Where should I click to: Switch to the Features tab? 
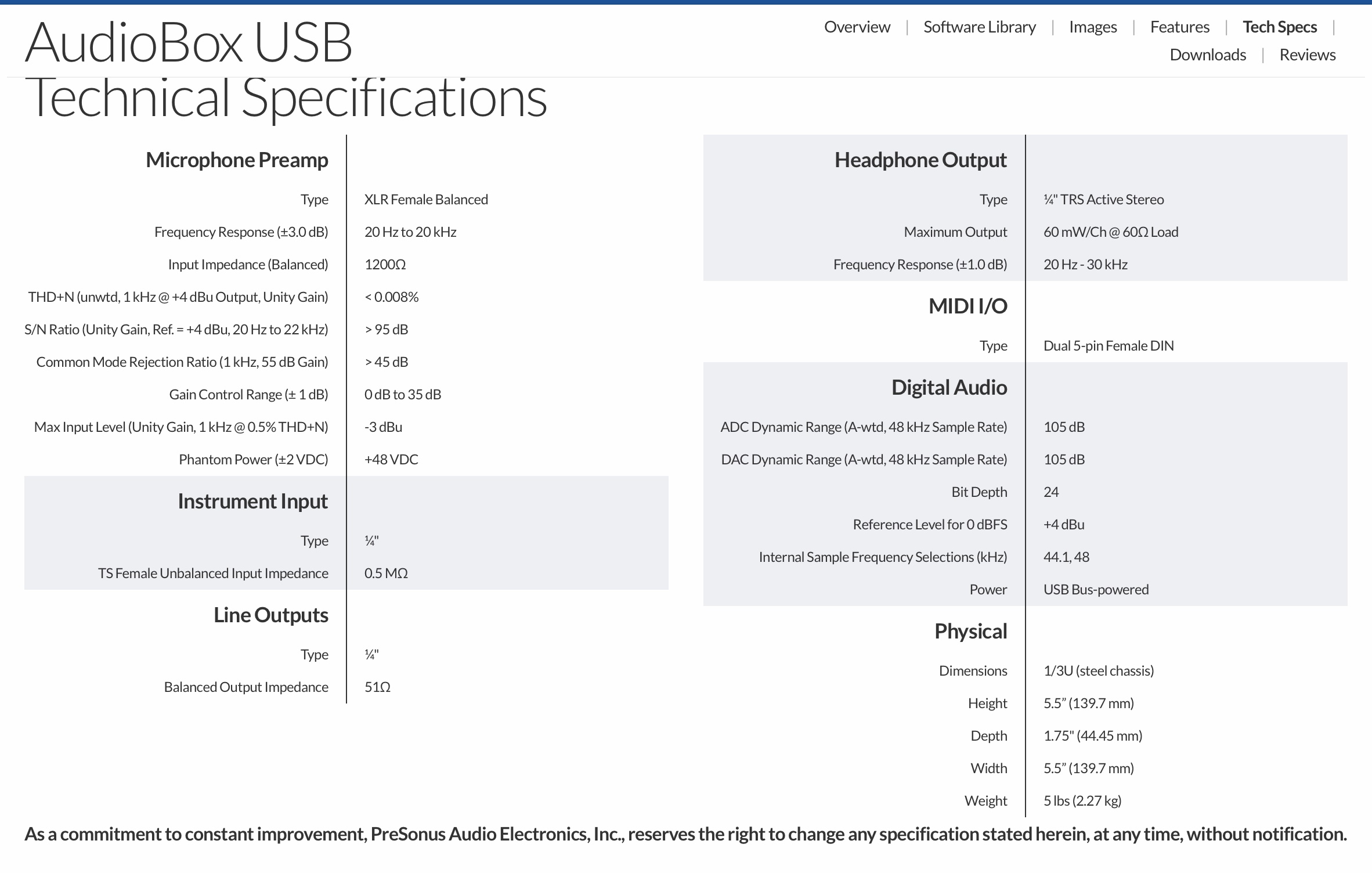(x=1179, y=27)
